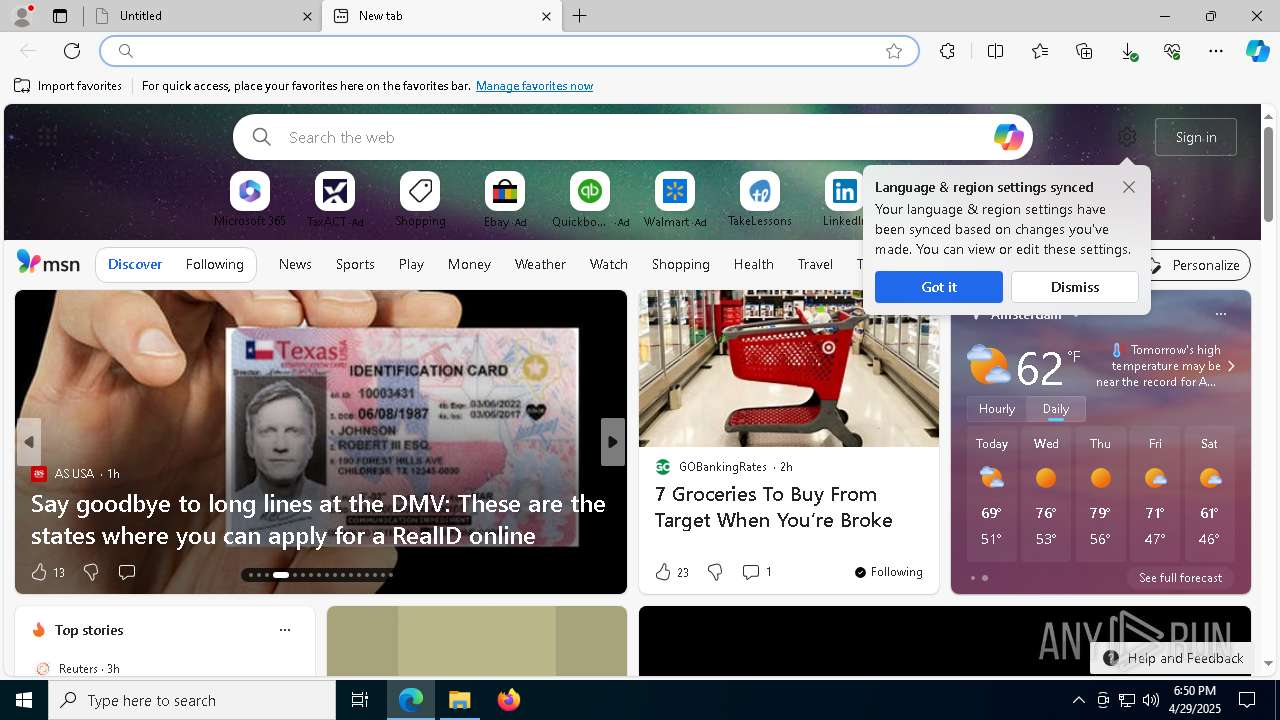Open Copilot icon in web search box
The height and width of the screenshot is (720, 1280).
pyautogui.click(x=1008, y=137)
